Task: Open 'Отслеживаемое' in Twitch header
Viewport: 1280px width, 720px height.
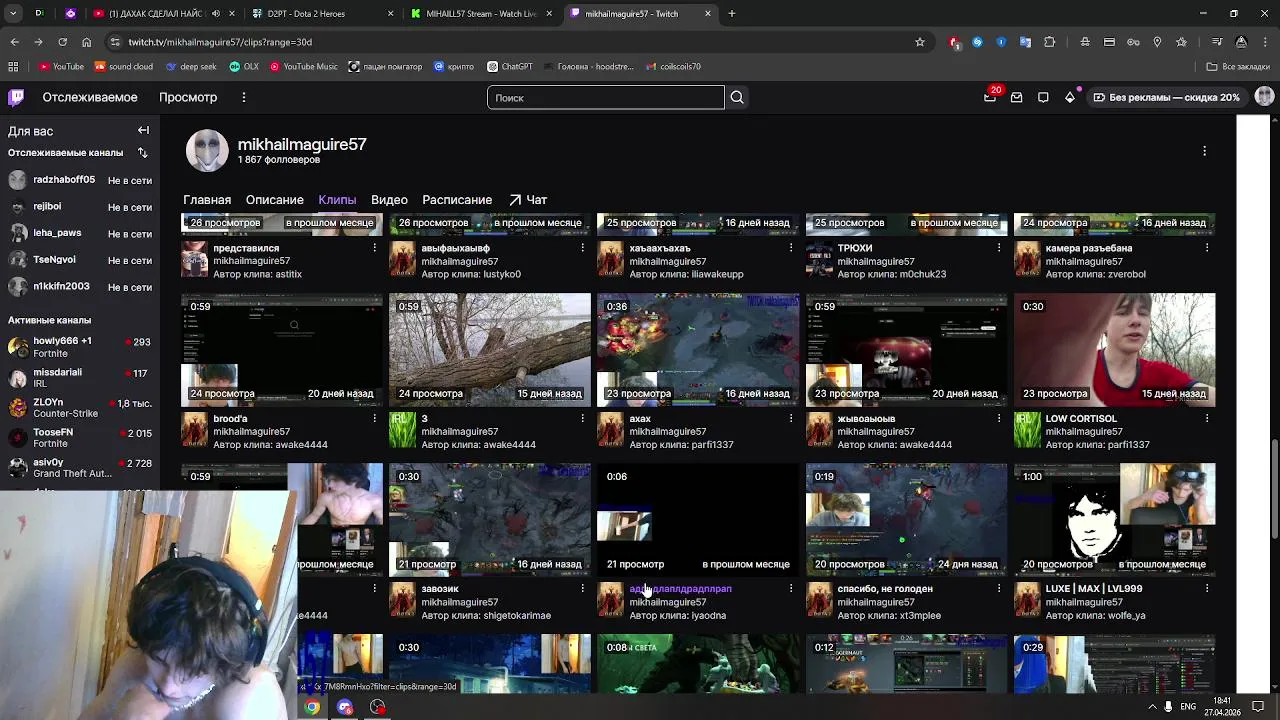Action: tap(90, 97)
